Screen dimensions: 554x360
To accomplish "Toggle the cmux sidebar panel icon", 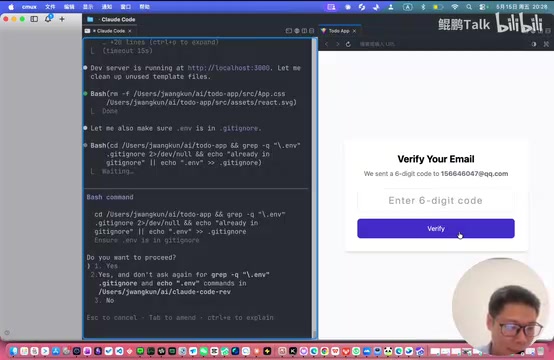I will click(x=34, y=19).
